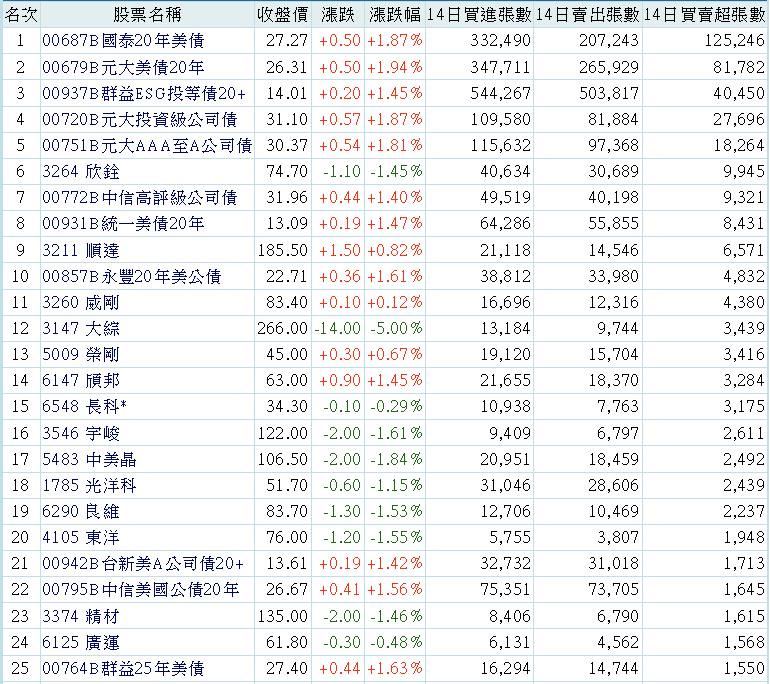
Task: Open stock 00687B國泰20年美債
Action: pos(123,40)
